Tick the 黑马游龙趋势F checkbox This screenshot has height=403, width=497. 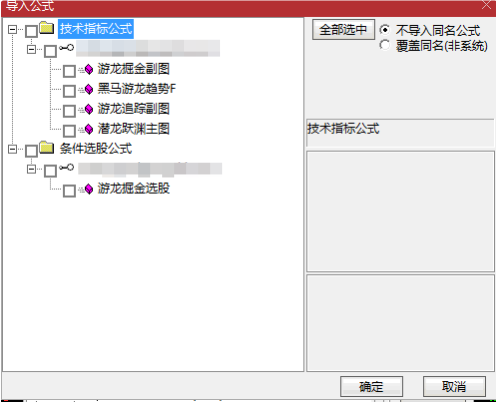(69, 91)
